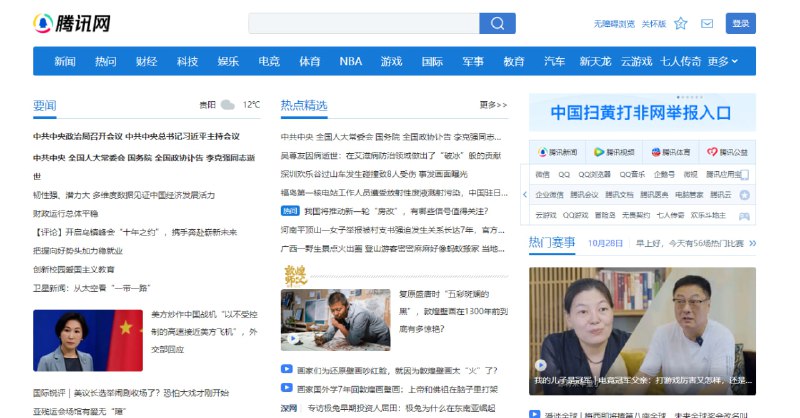Image resolution: width=800 pixels, height=418 pixels.
Task: Open the 国际 nav tab
Action: pos(432,61)
